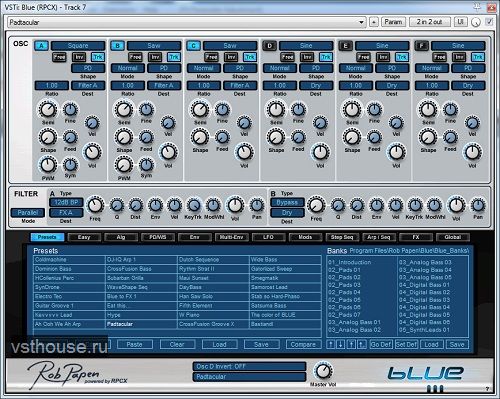500x399 pixels.
Task: Enable oscillator F with its letter button
Action: click(x=421, y=46)
